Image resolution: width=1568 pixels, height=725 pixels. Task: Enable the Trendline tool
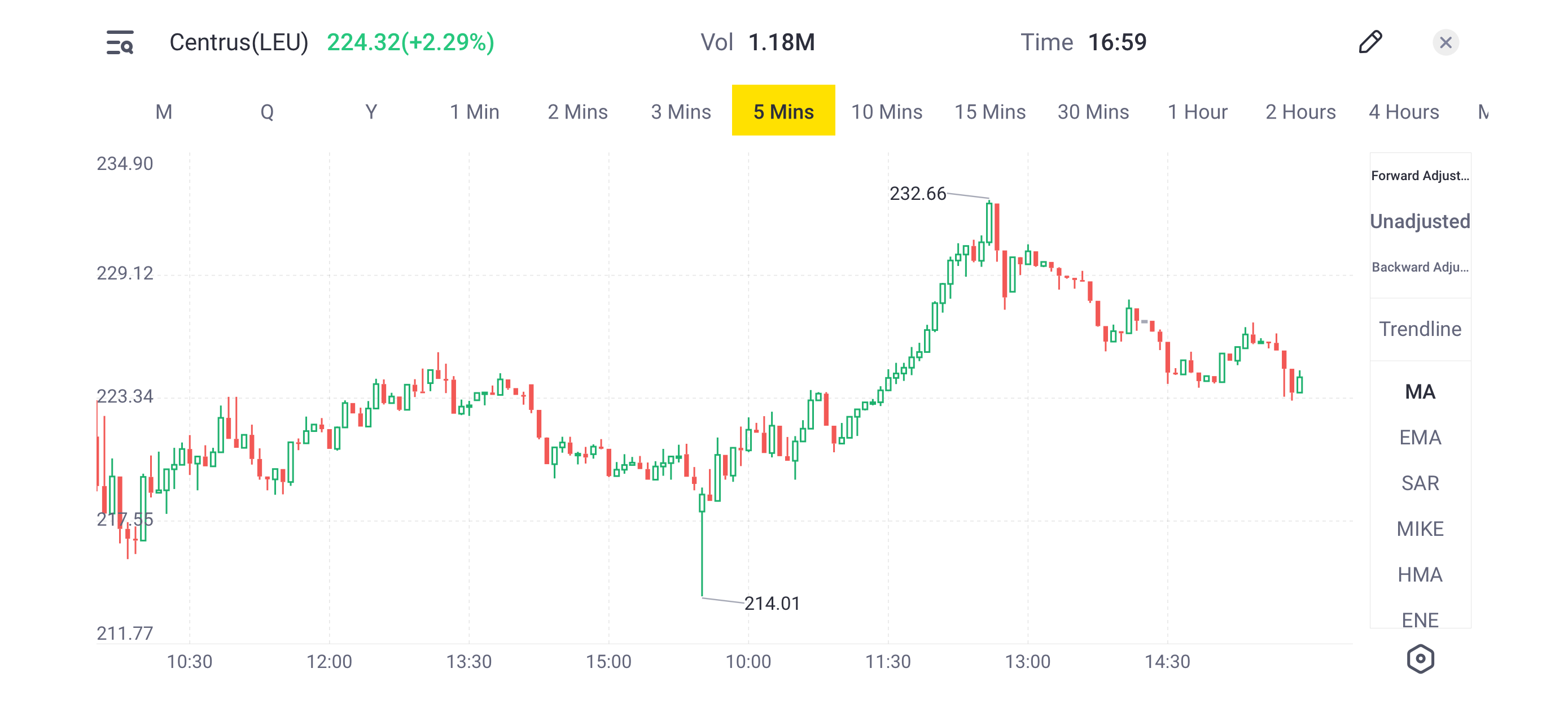pyautogui.click(x=1420, y=329)
